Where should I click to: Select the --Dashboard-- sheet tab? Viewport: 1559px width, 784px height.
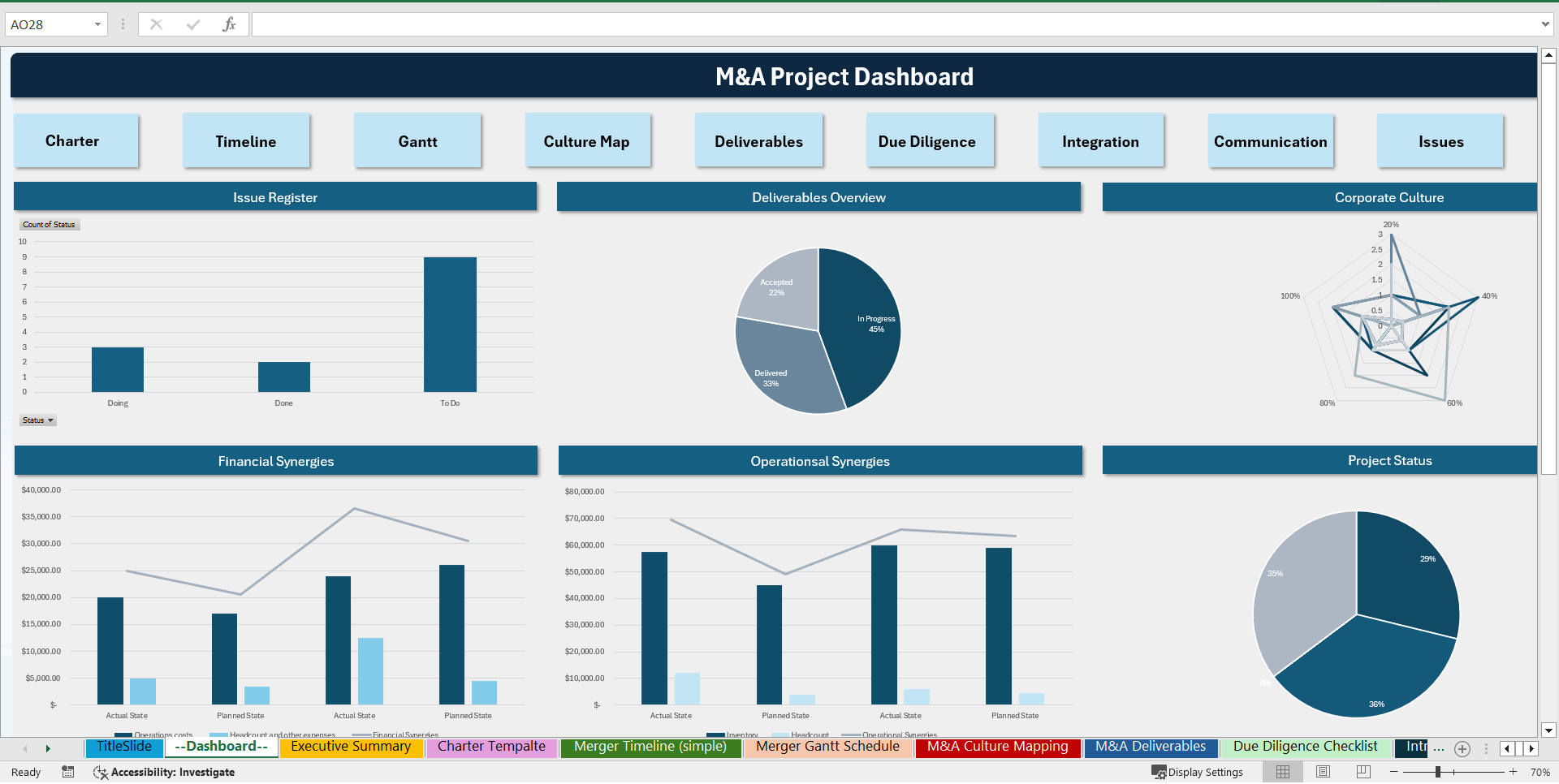(221, 747)
